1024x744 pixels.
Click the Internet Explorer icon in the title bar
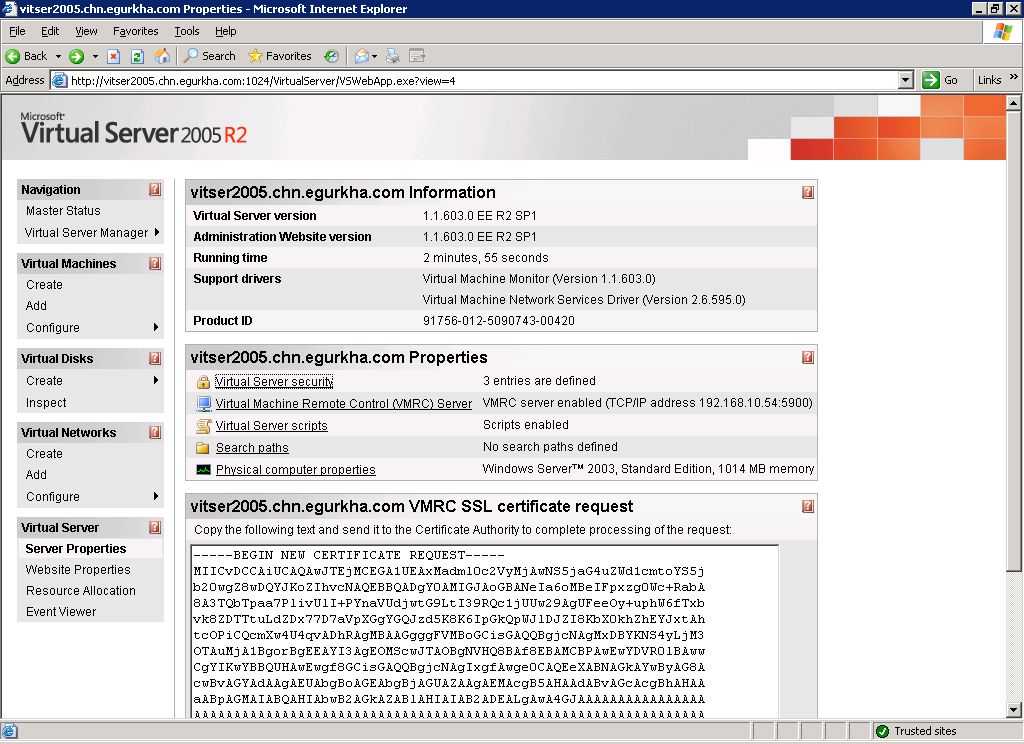(x=9, y=8)
